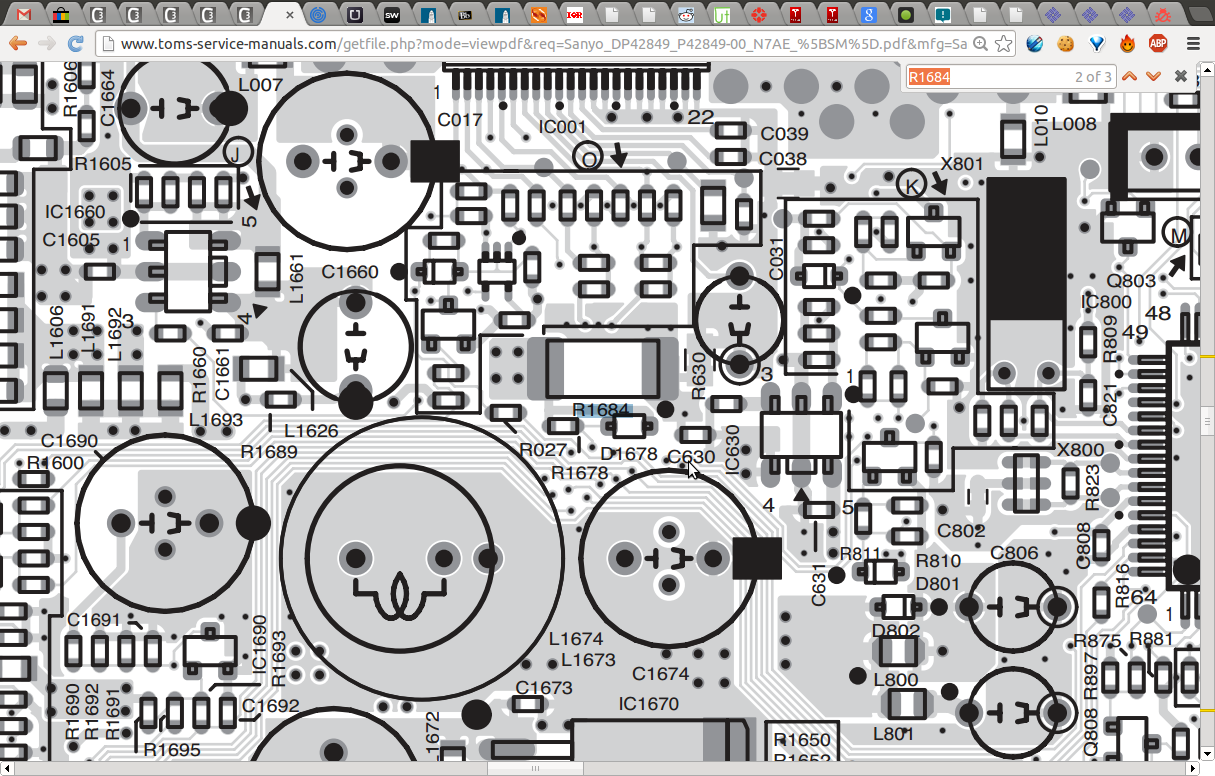Click the R027 label
Screen dimensions: 1215x776
point(543,450)
